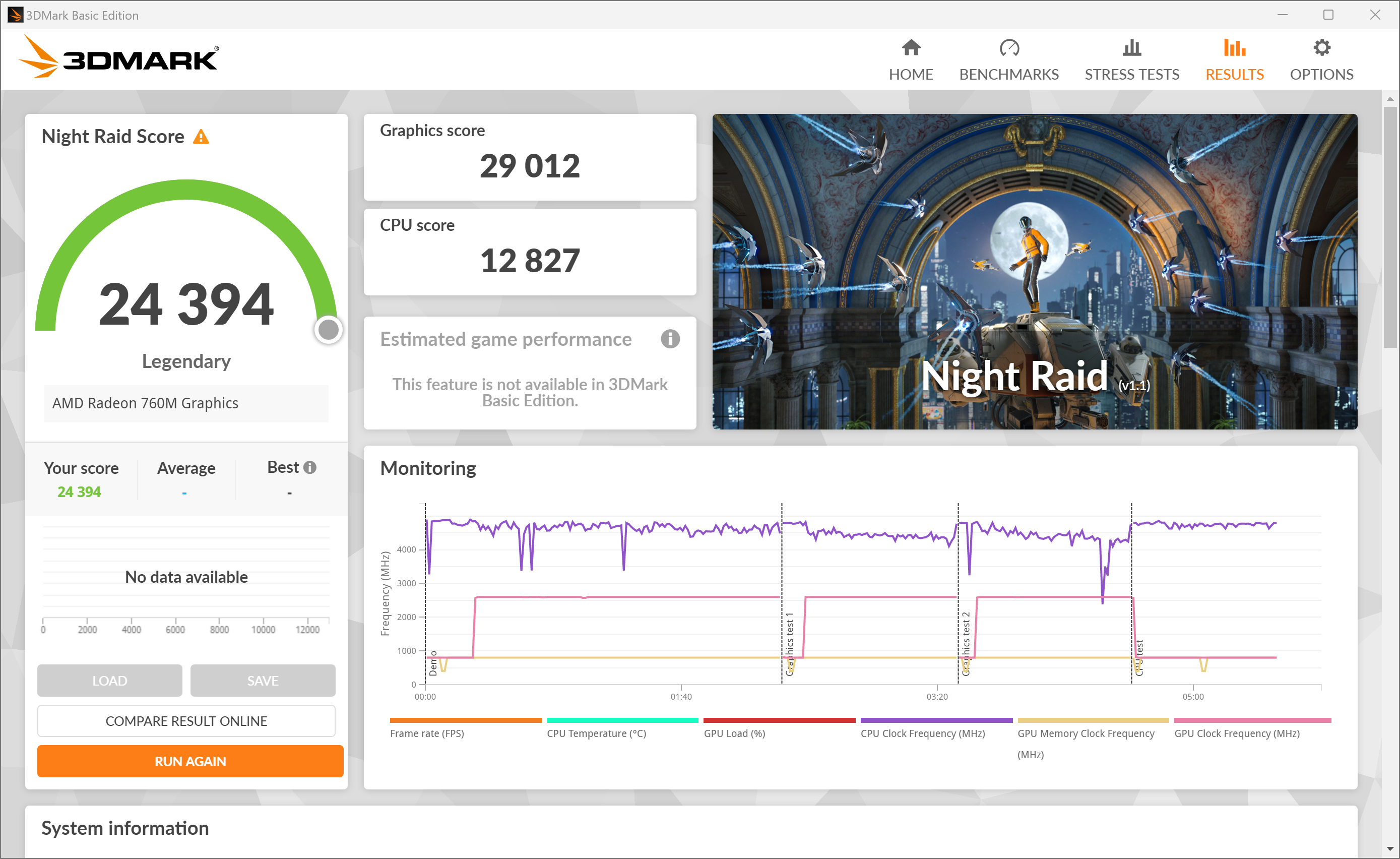
Task: Select the BENCHMARKS tab label
Action: (x=1008, y=75)
